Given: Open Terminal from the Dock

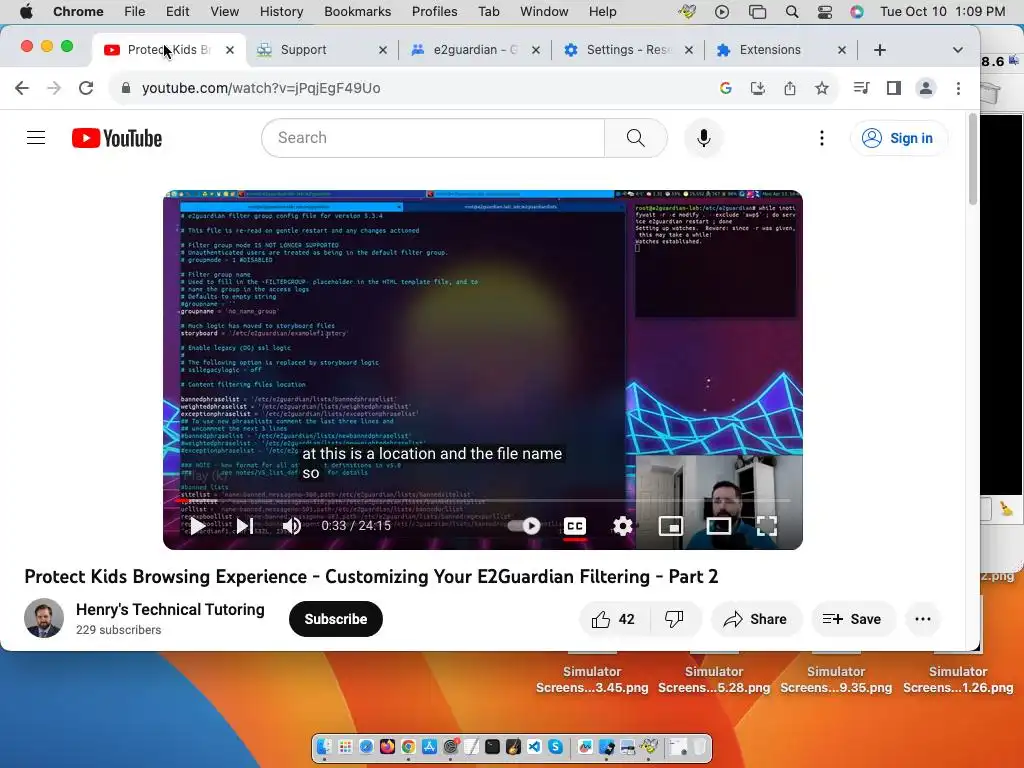Looking at the screenshot, I should pos(492,746).
